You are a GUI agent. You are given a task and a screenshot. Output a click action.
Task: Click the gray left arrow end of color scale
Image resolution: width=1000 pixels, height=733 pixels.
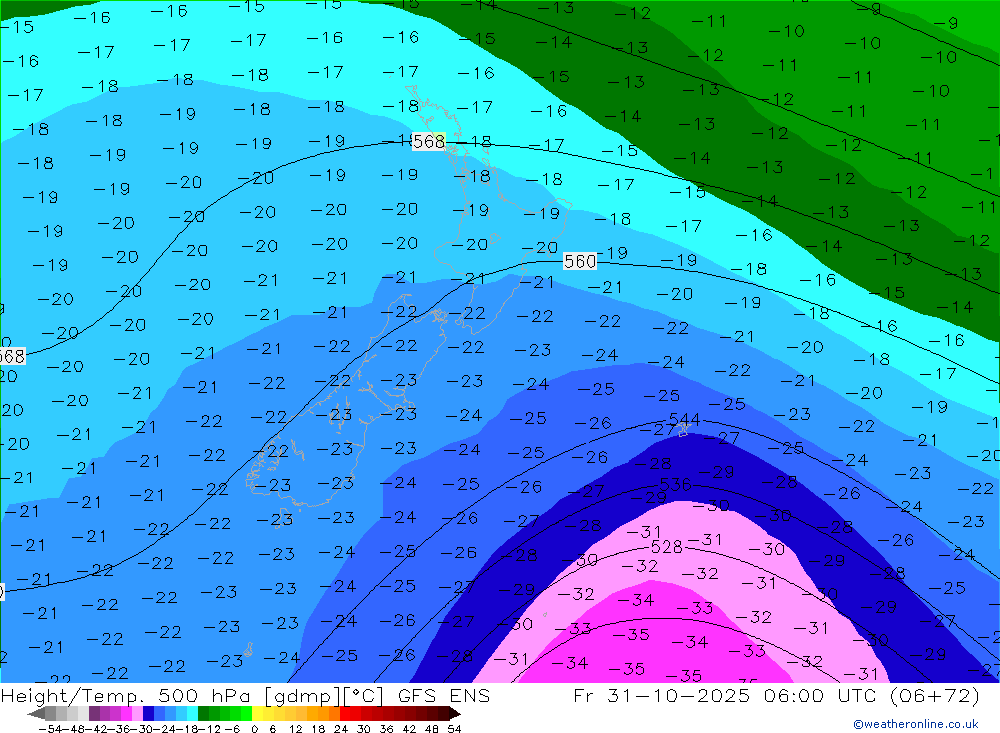click(x=36, y=713)
